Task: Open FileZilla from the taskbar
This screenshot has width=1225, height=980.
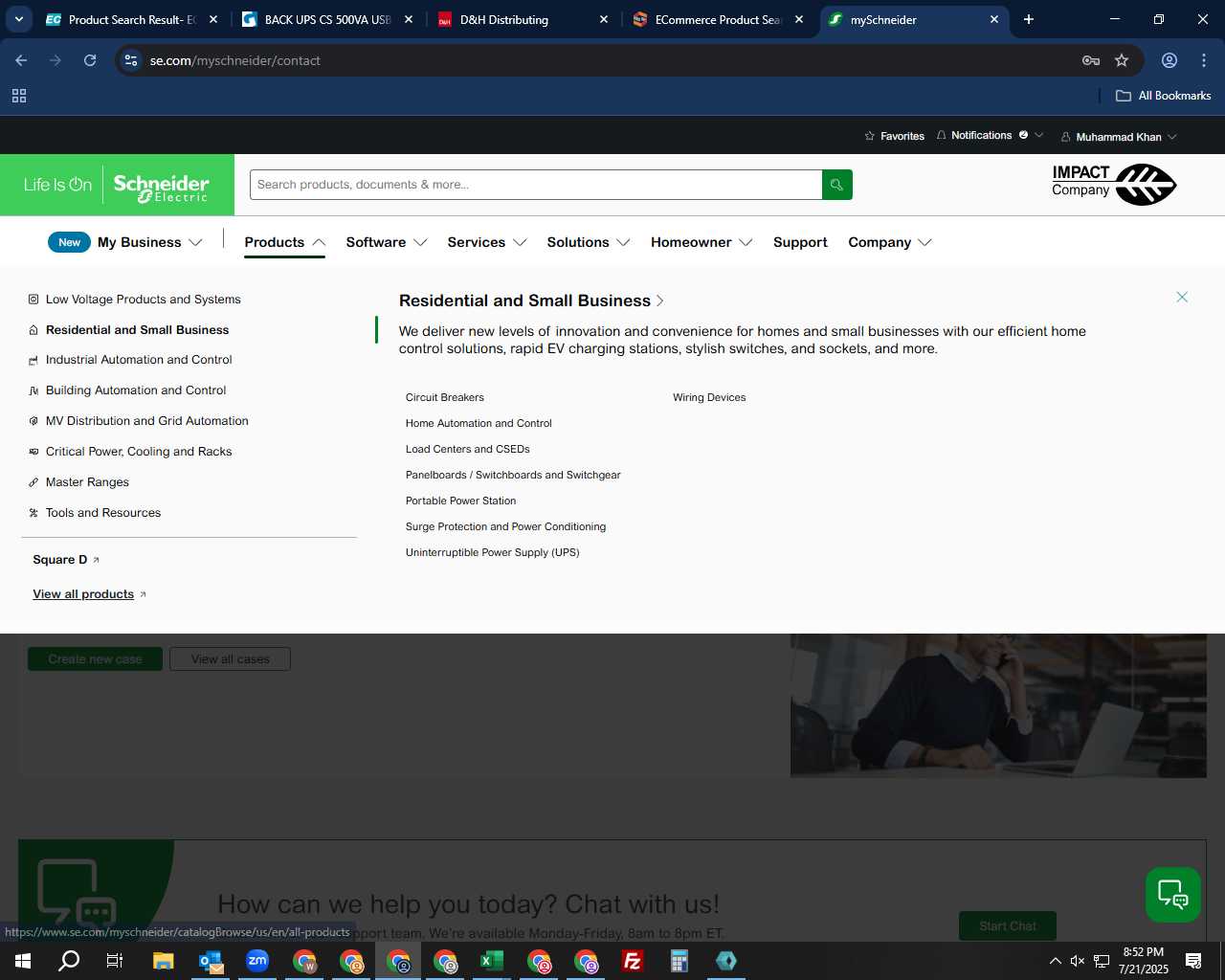Action: [633, 961]
